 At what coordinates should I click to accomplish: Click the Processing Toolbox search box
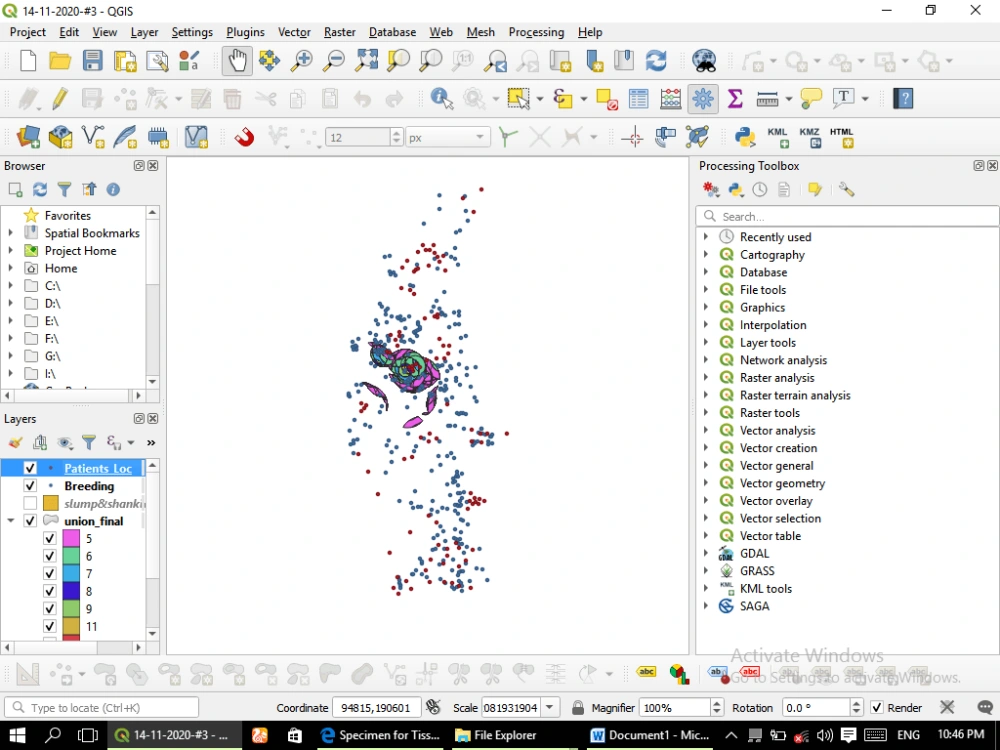849,216
